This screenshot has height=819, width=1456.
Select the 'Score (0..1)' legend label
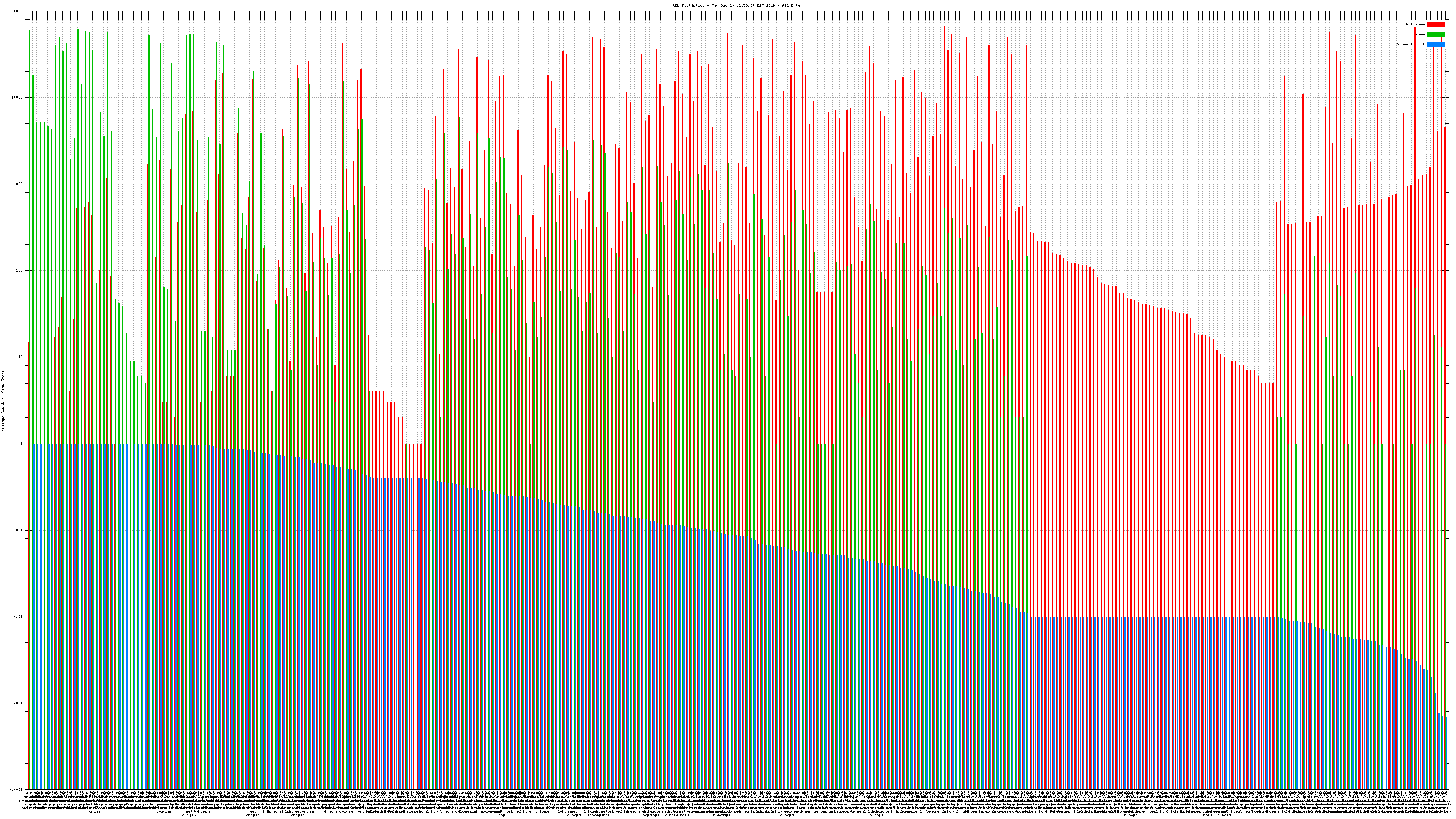[1410, 44]
